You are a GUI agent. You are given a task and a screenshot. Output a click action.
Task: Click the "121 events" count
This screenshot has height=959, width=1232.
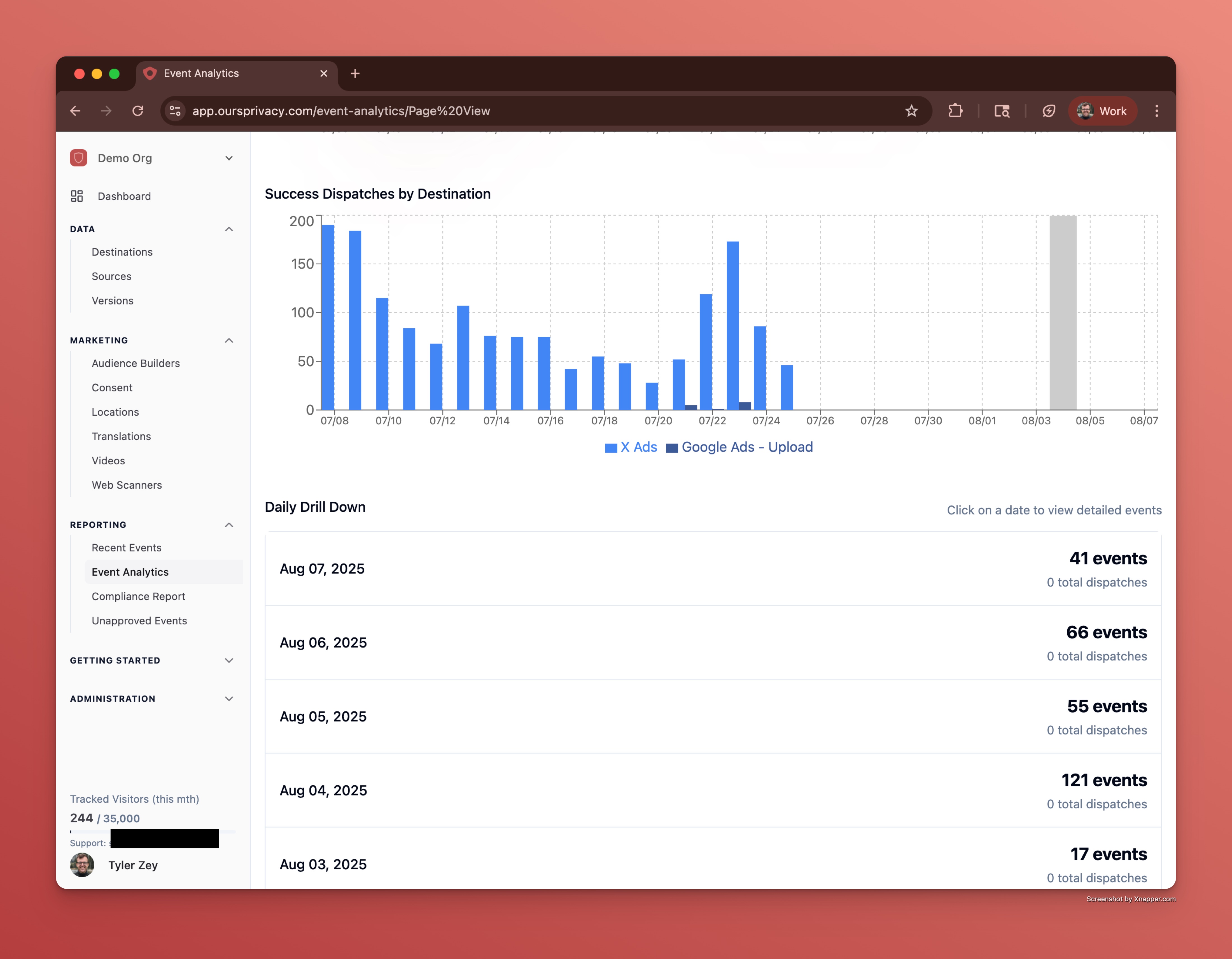click(x=1104, y=780)
